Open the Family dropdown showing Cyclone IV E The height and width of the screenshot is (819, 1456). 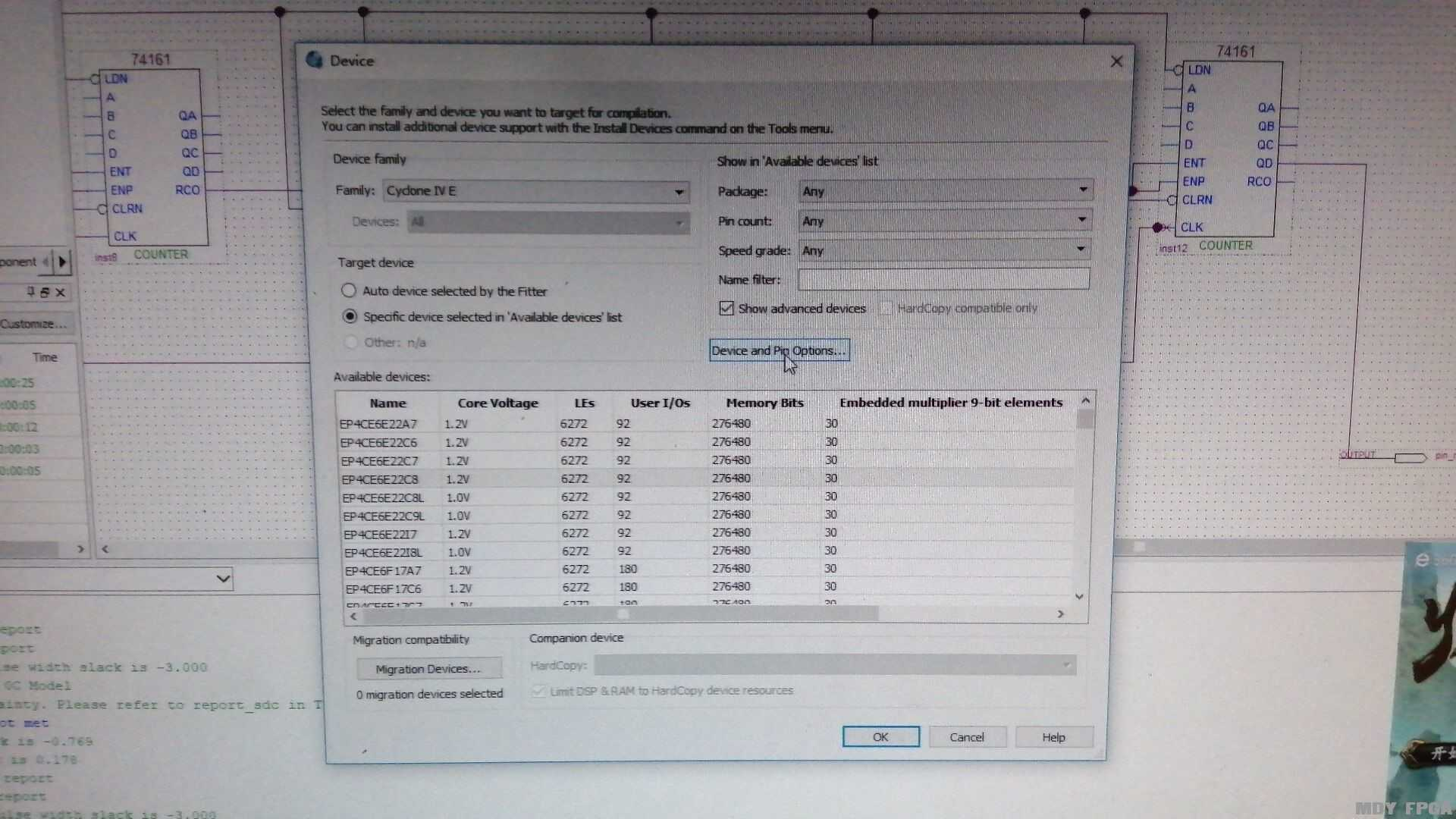coord(536,191)
